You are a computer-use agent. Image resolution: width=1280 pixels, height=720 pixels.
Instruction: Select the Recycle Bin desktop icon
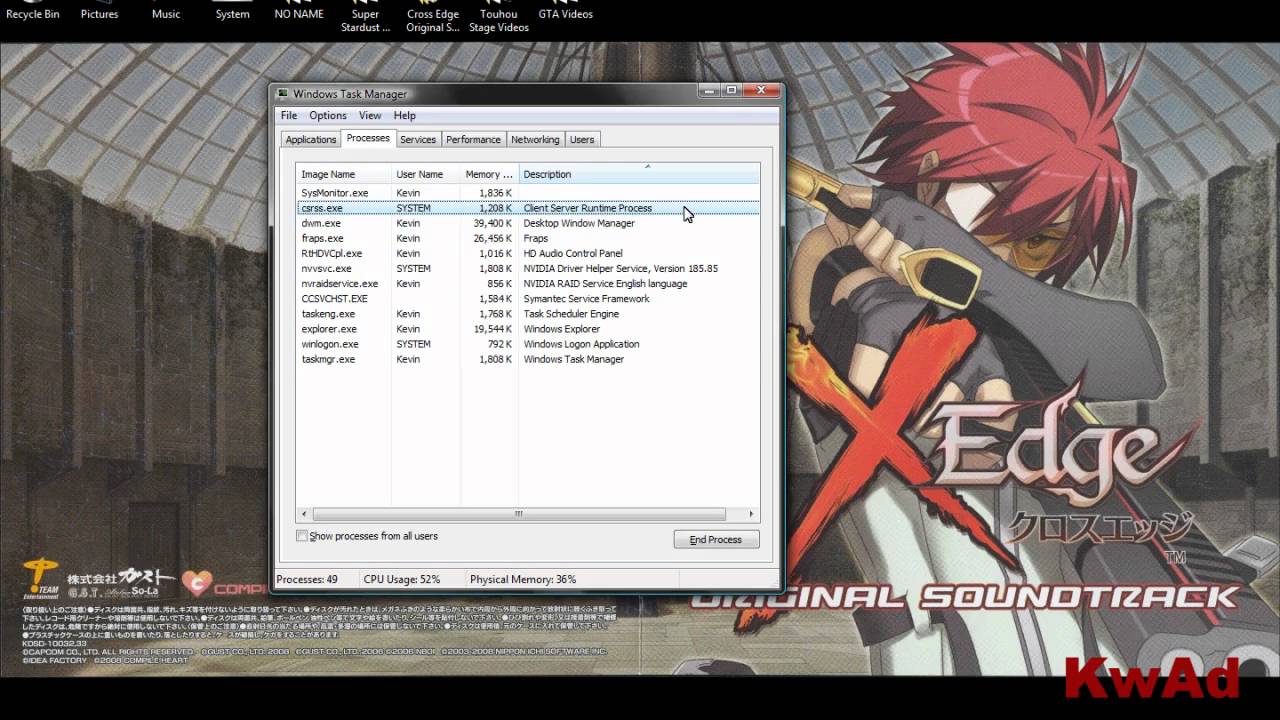coord(33,10)
